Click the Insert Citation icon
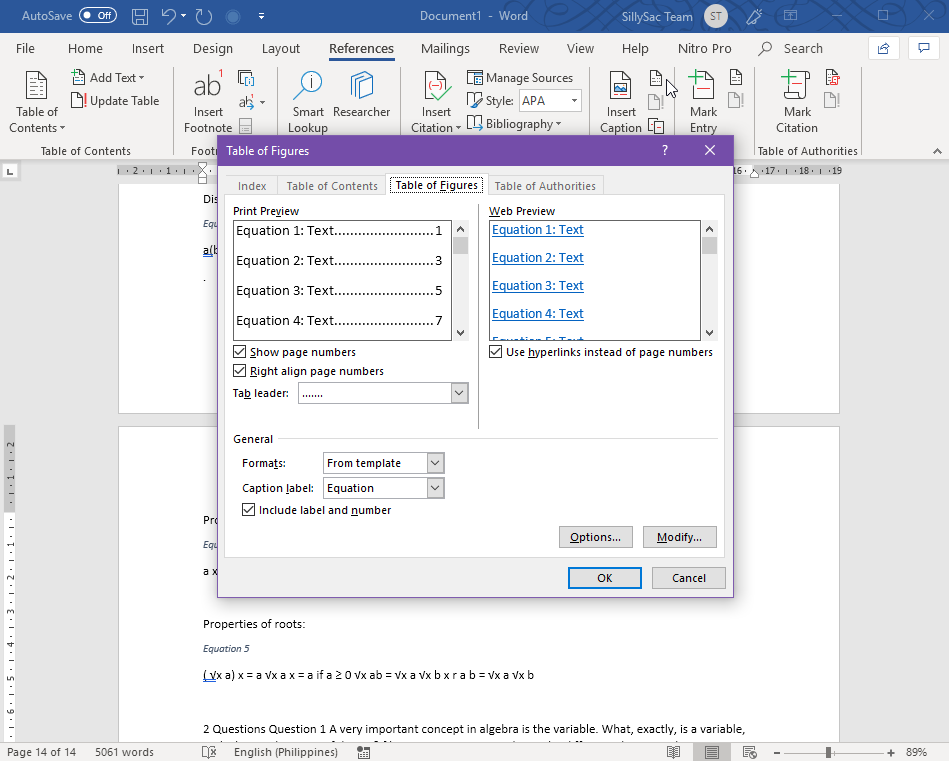The image size is (949, 761). 435,88
